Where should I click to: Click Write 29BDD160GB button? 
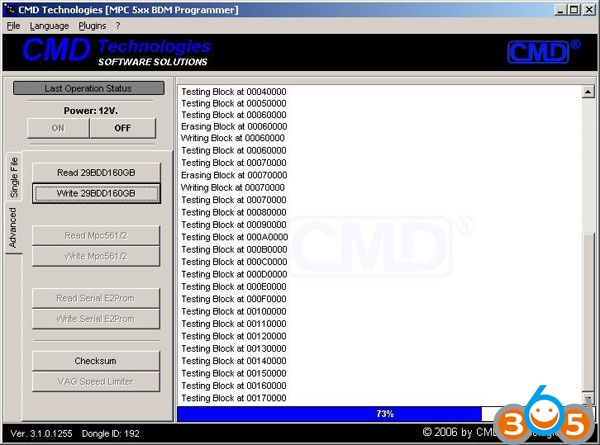coord(96,193)
